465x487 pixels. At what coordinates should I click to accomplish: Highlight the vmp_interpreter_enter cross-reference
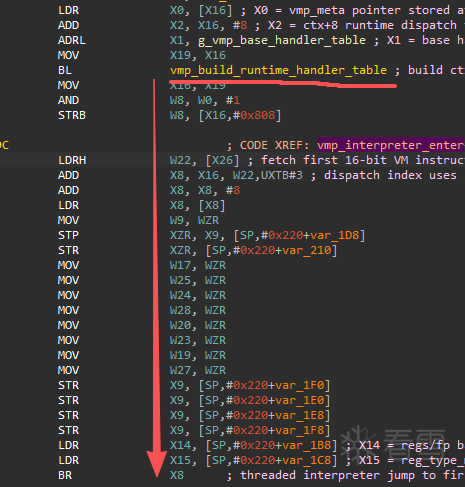point(391,145)
